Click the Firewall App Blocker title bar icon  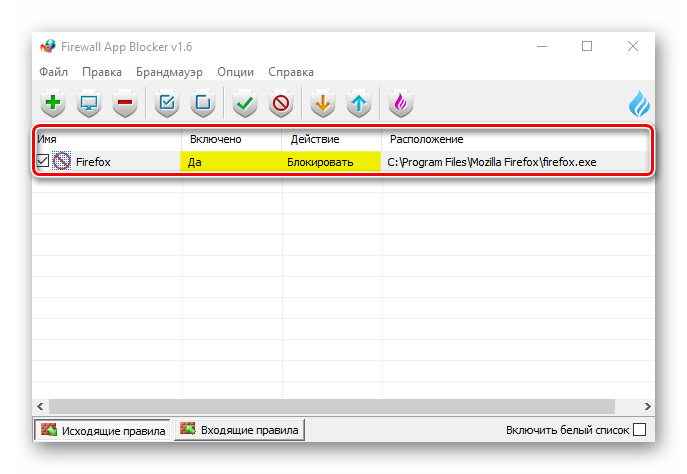pyautogui.click(x=48, y=46)
